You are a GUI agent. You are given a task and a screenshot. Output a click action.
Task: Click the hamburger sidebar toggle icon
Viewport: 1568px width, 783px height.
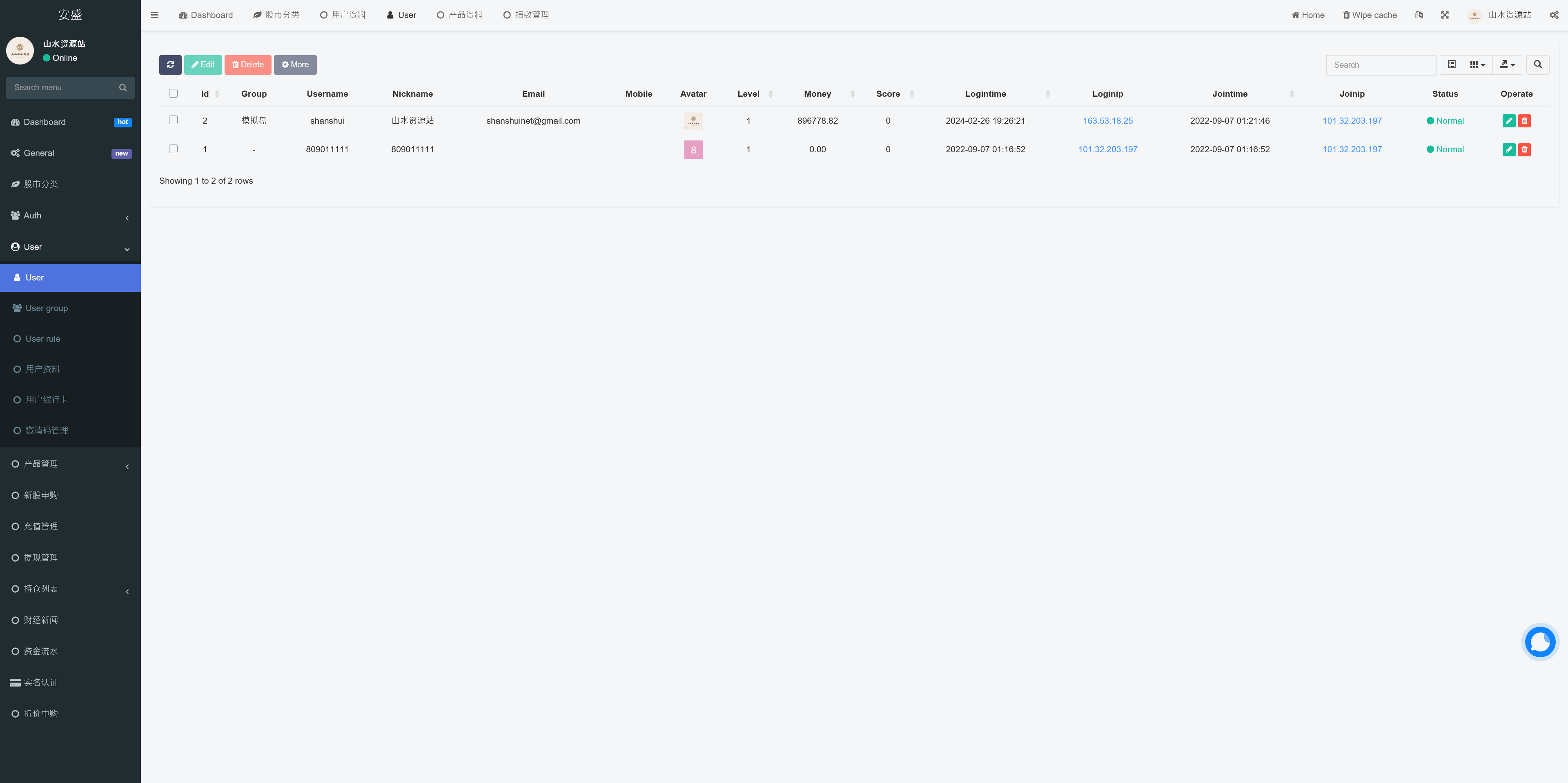tap(155, 15)
